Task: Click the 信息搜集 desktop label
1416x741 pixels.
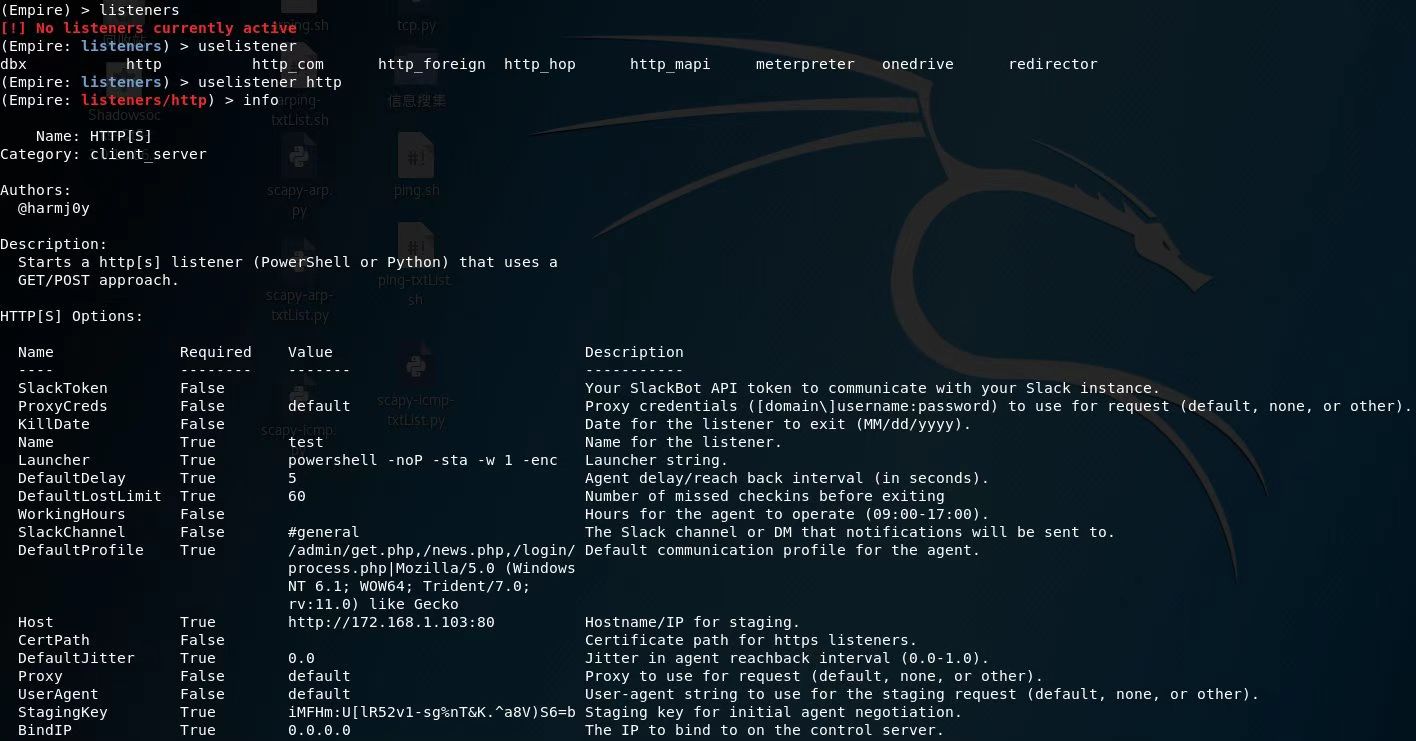Action: pyautogui.click(x=417, y=100)
